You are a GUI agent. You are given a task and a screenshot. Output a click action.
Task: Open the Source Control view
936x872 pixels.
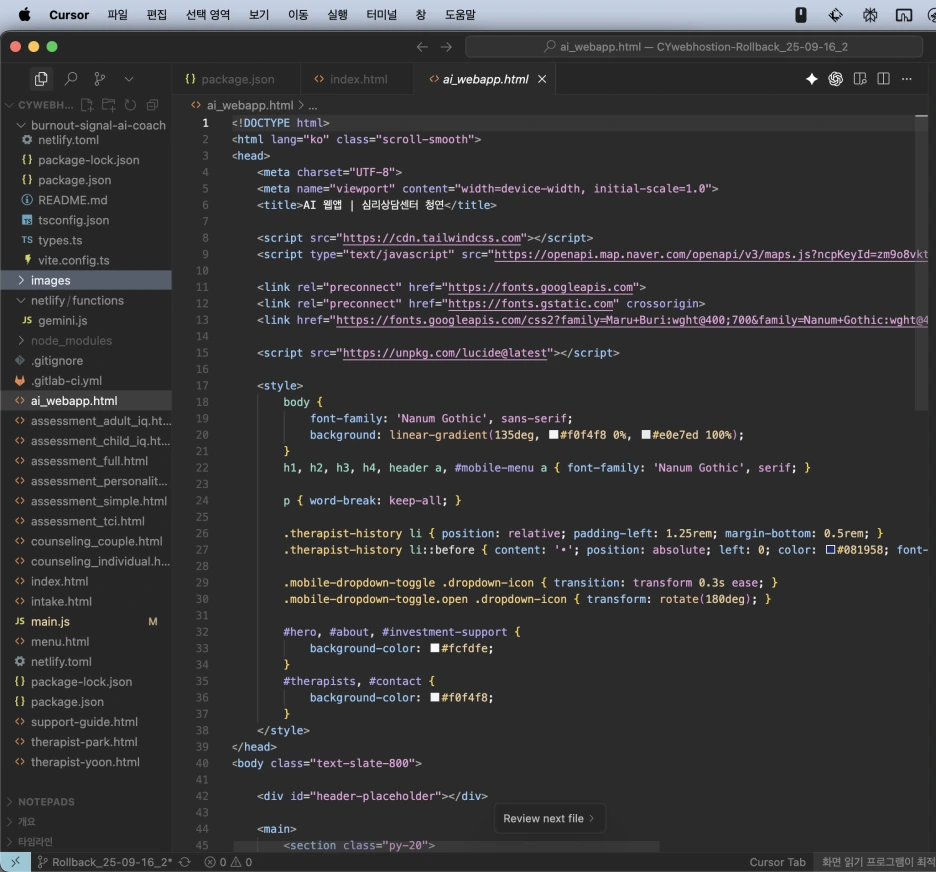[99, 79]
